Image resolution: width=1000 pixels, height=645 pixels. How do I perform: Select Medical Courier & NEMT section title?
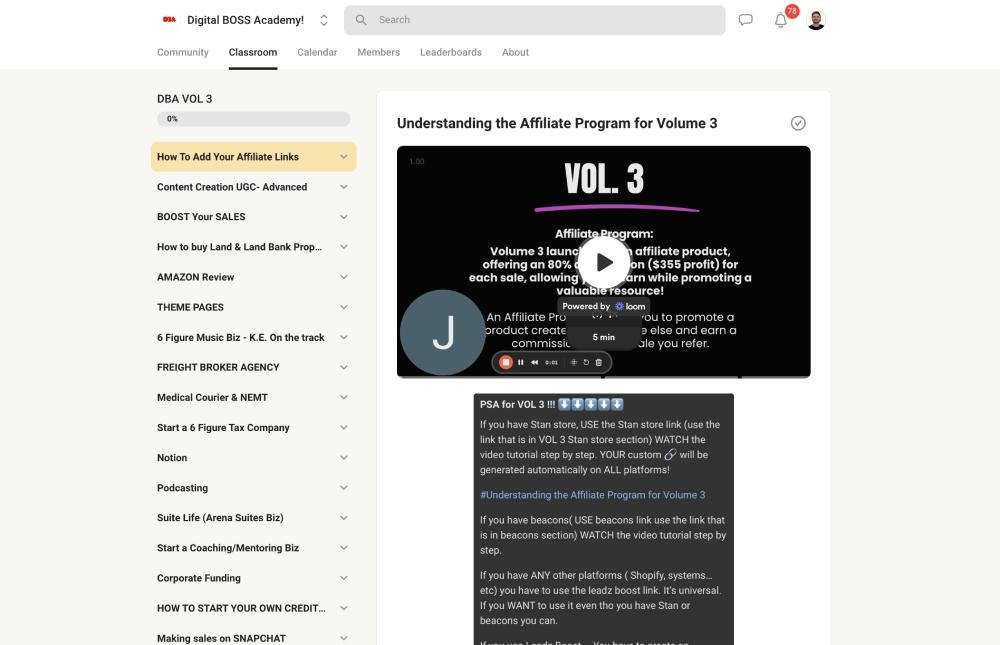212,397
